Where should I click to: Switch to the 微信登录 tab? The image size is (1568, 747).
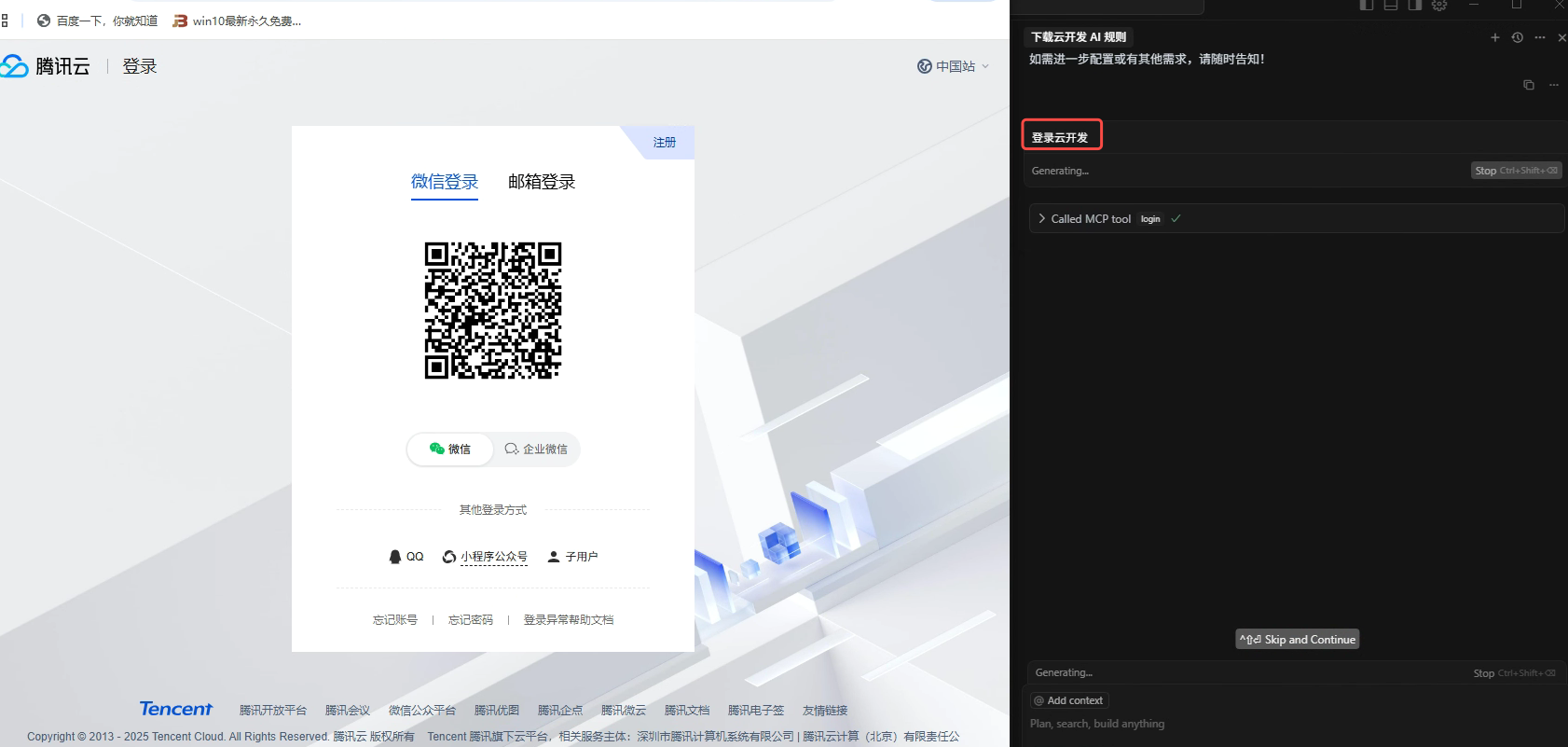[x=445, y=182]
